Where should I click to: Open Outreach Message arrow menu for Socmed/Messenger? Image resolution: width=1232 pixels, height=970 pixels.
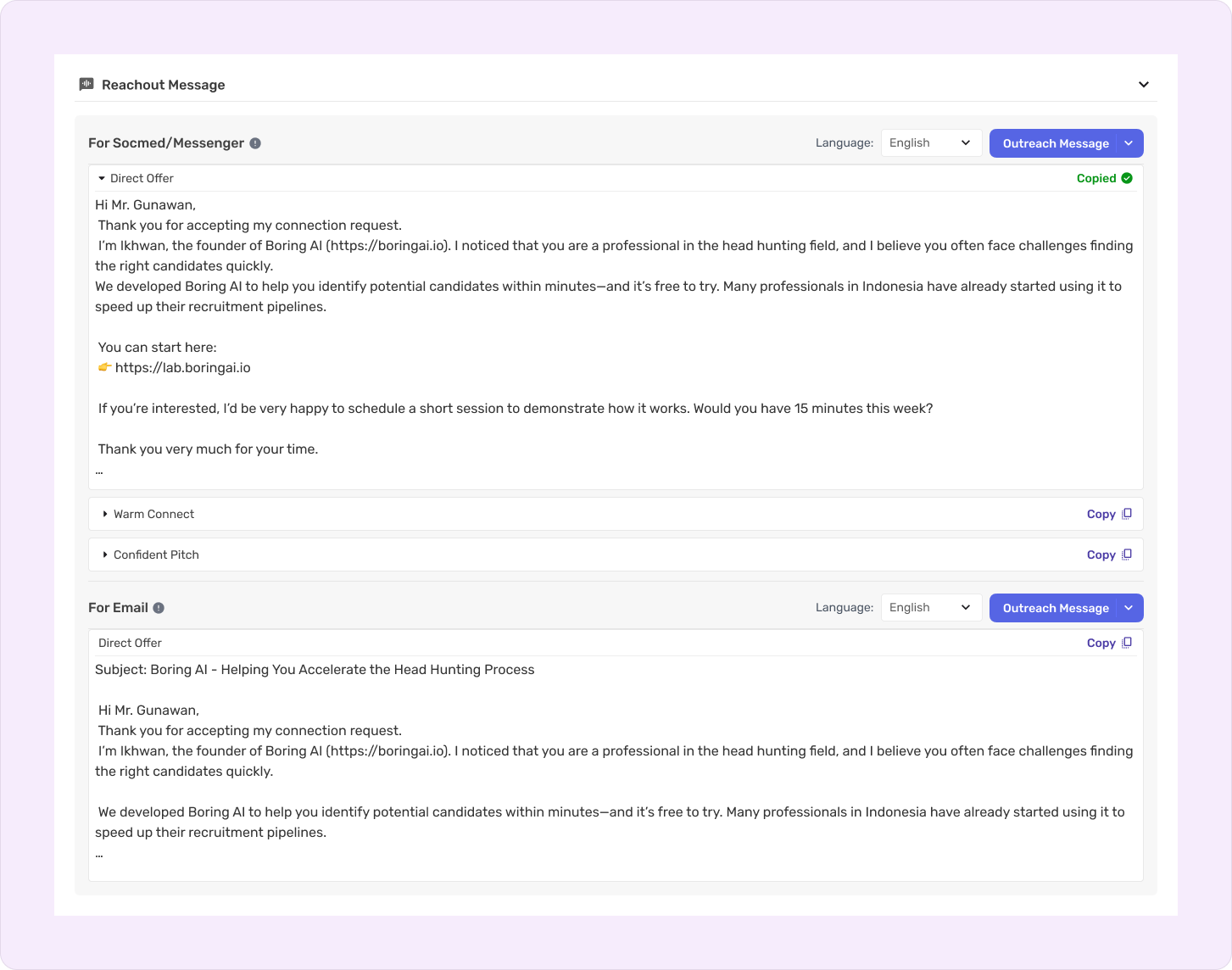[1129, 143]
